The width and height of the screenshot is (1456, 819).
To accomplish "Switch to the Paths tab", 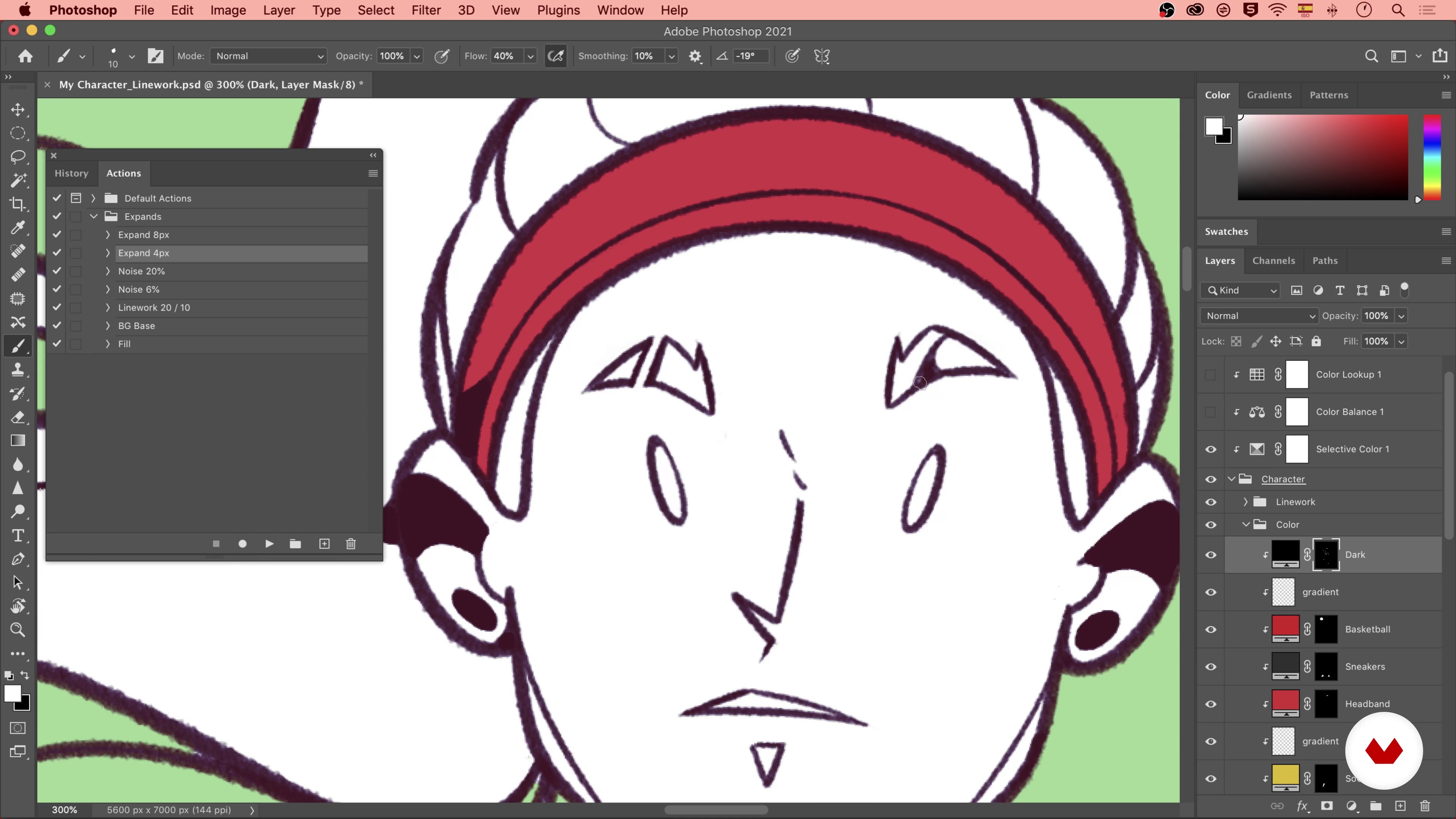I will tap(1324, 260).
